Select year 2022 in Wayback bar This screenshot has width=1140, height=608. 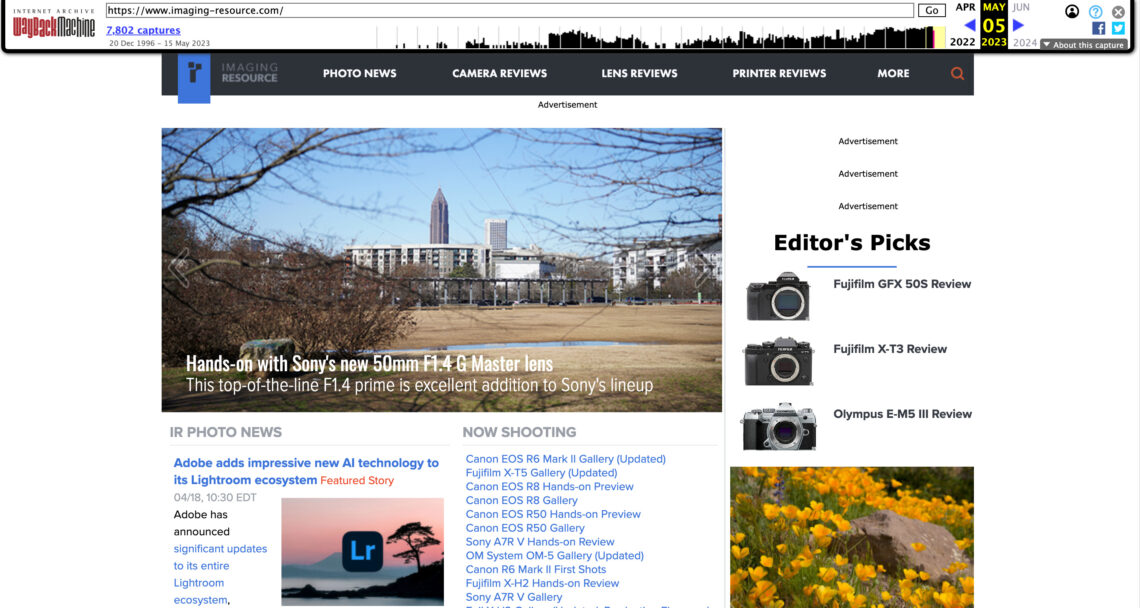pos(962,42)
